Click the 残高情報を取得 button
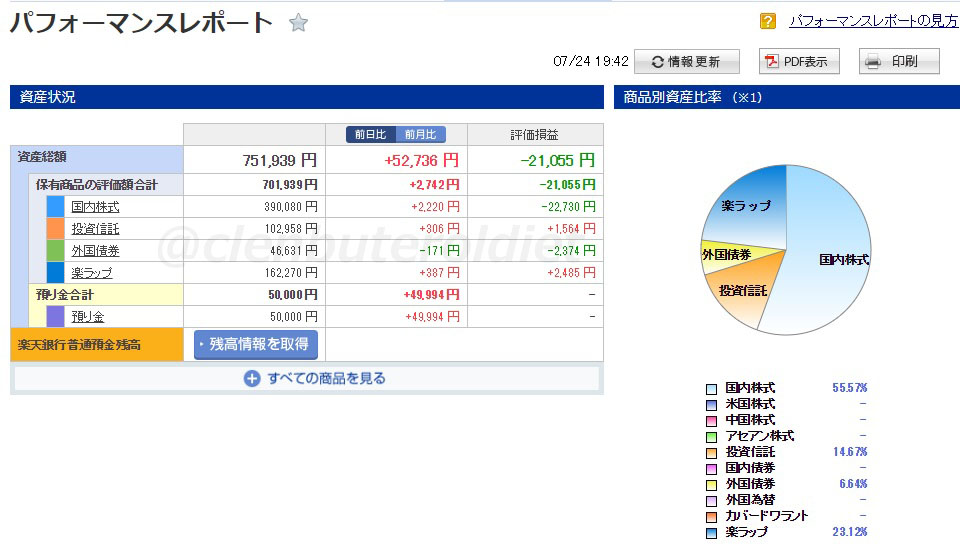This screenshot has height=555, width=967. [x=256, y=344]
